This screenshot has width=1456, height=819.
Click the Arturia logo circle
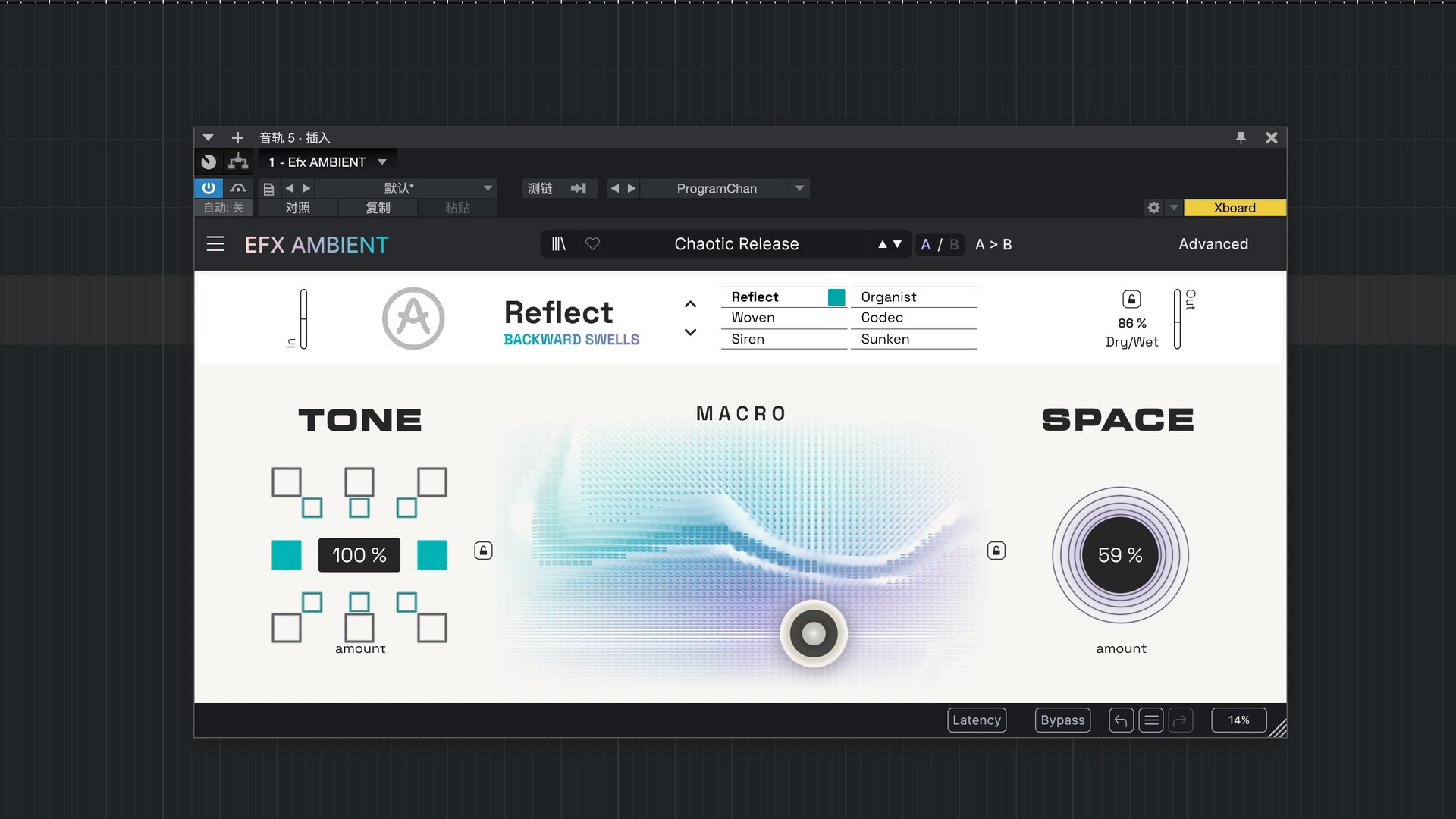tap(413, 318)
